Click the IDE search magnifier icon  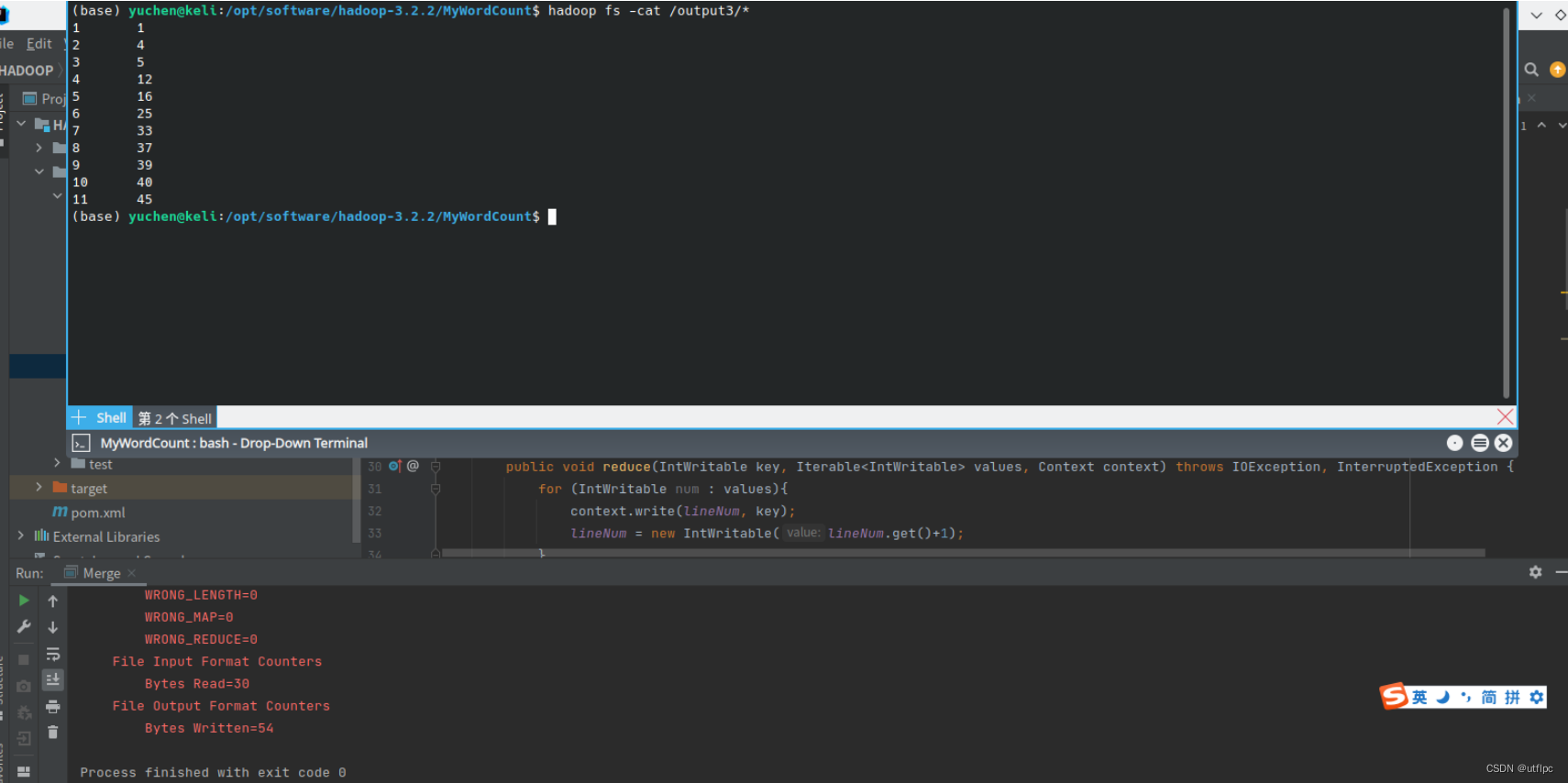pyautogui.click(x=1531, y=70)
